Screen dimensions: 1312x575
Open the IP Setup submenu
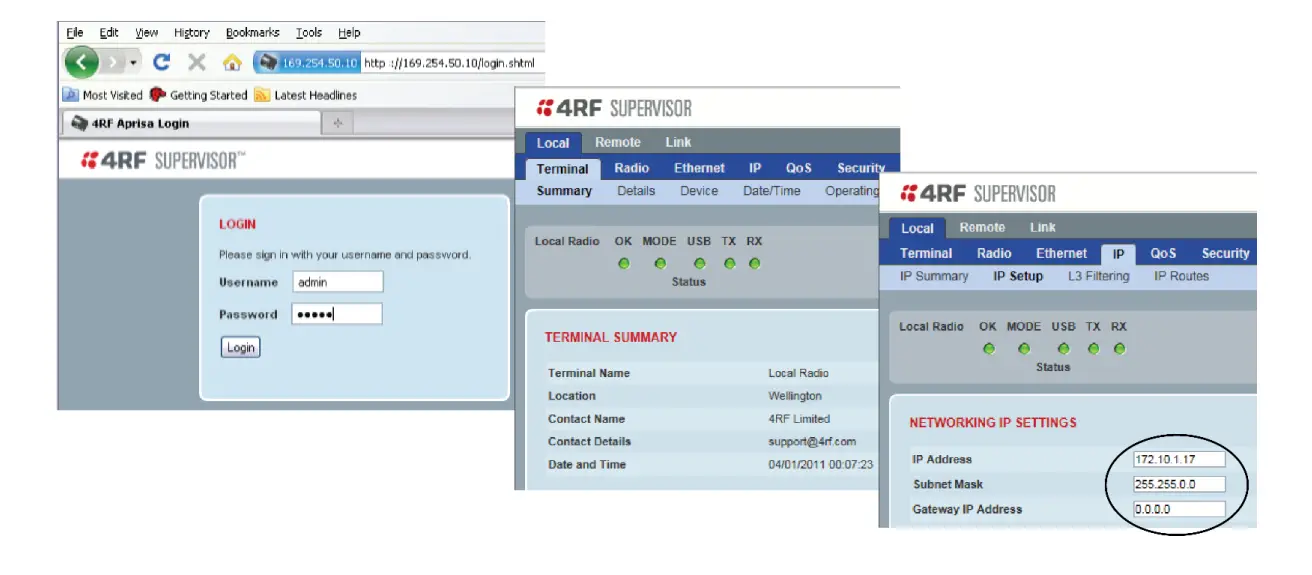[x=1018, y=276]
